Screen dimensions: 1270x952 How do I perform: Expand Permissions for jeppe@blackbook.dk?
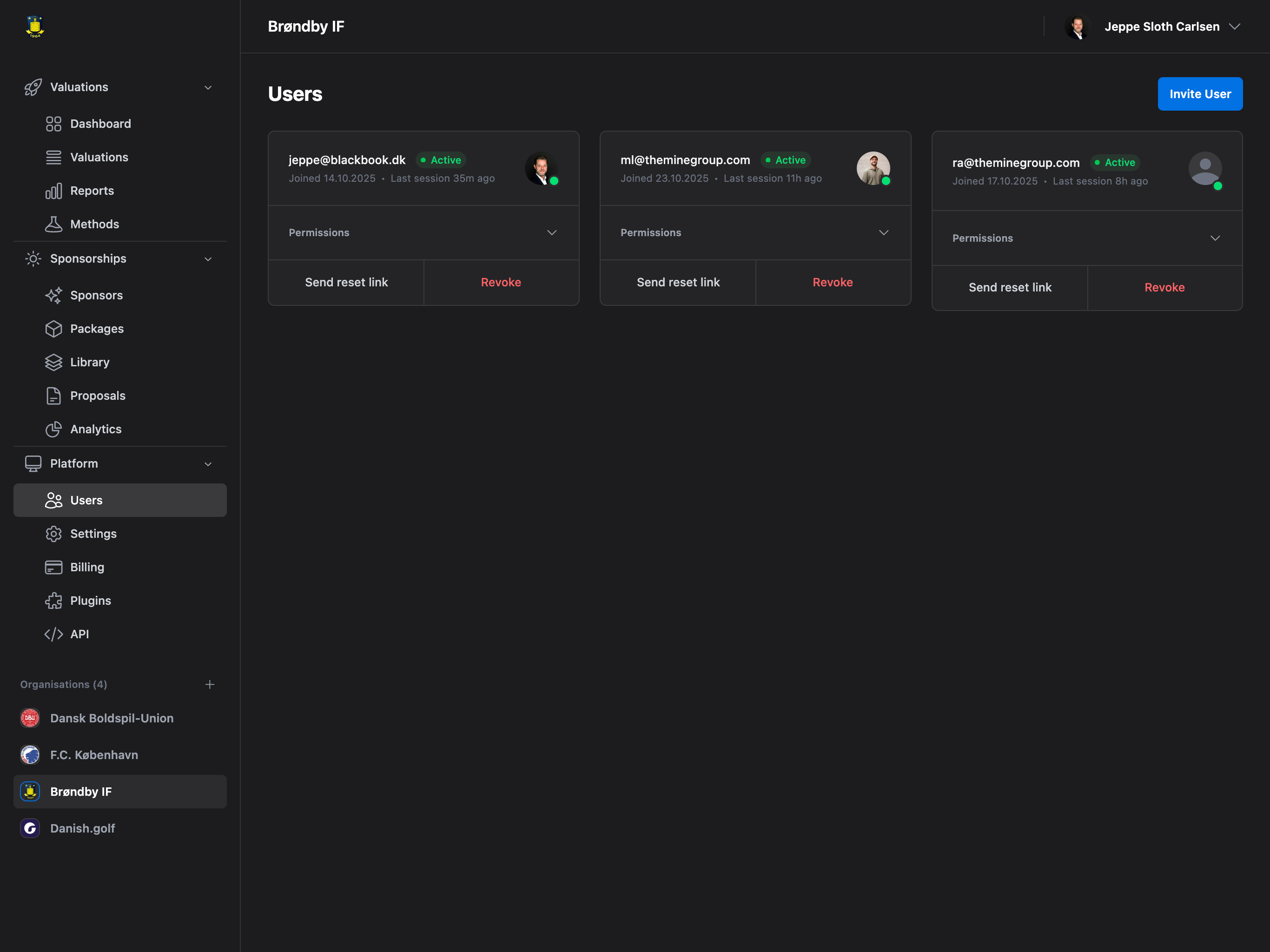[x=551, y=232]
